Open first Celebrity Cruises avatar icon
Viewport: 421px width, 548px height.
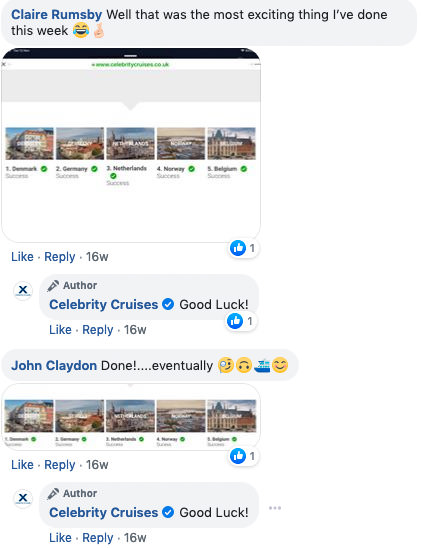coord(23,290)
